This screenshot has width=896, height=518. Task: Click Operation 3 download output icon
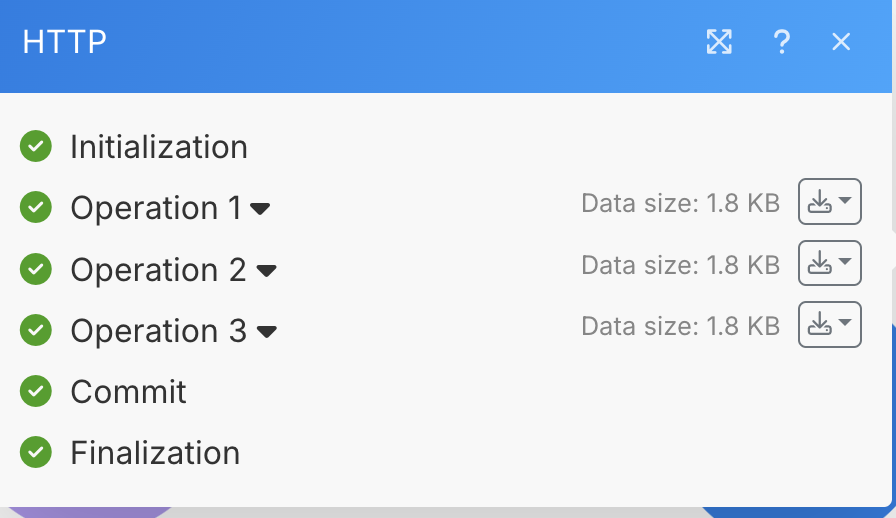[x=819, y=324]
